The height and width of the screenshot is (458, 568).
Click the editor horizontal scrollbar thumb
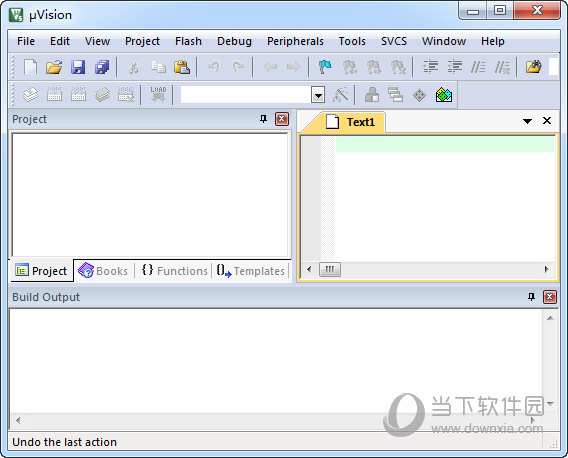tap(330, 269)
